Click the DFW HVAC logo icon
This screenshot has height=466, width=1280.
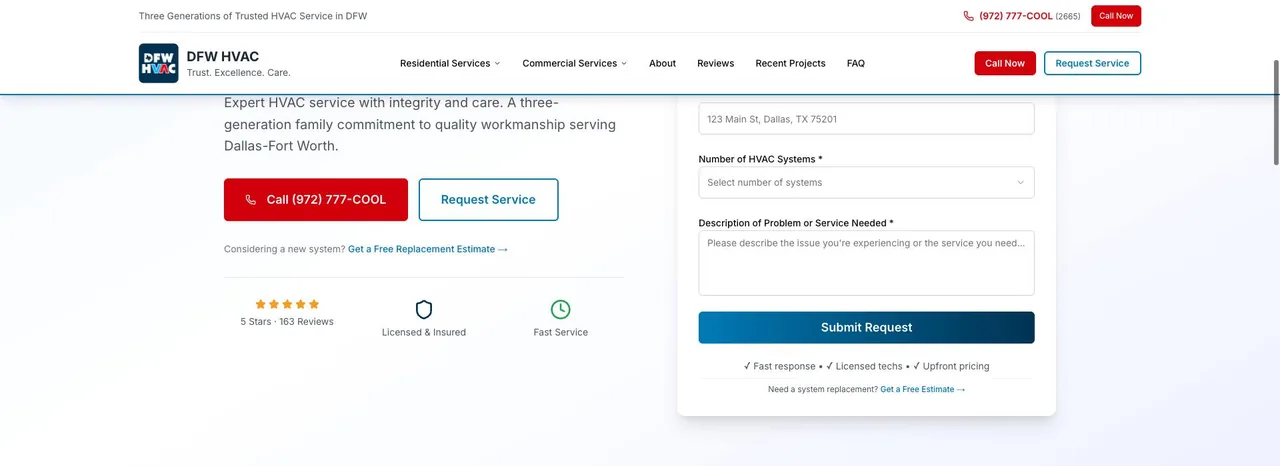point(158,63)
